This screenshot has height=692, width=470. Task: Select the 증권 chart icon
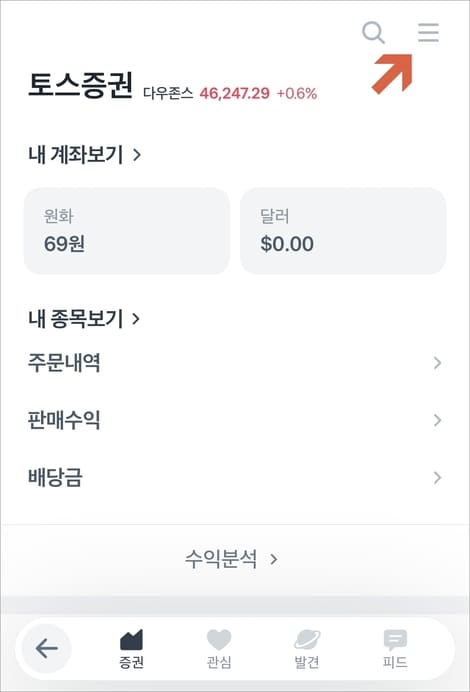131,640
